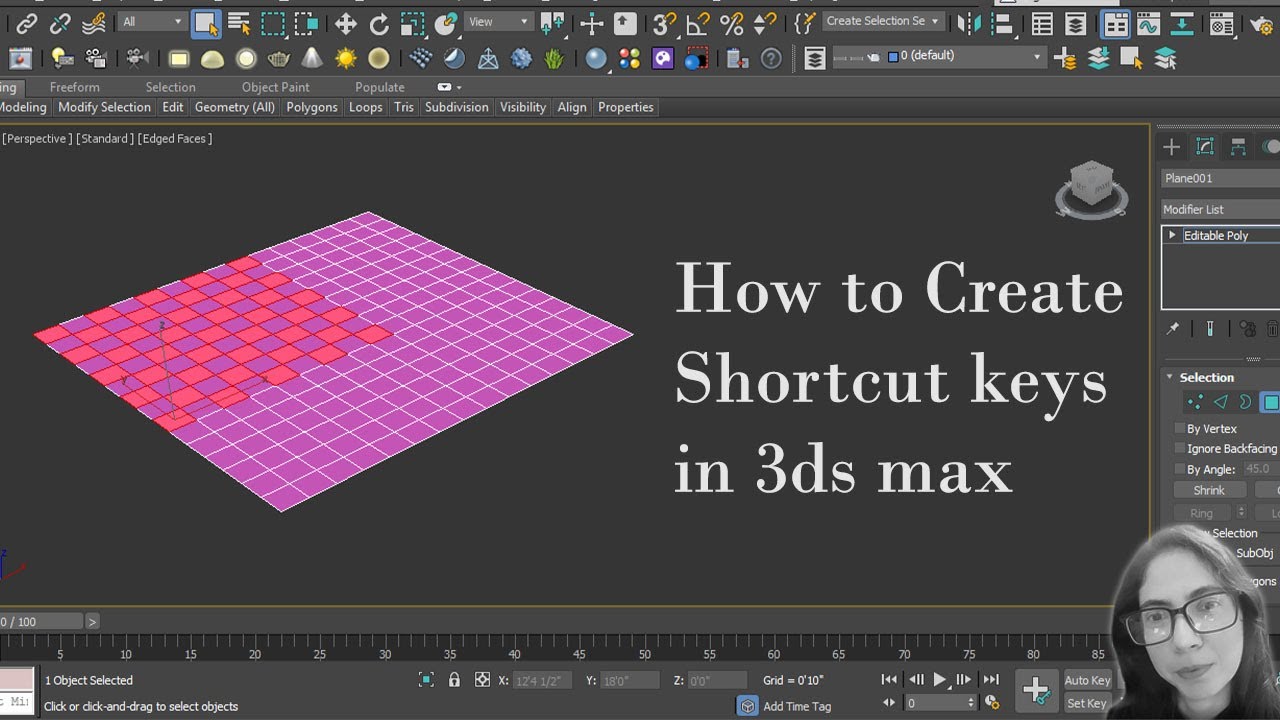The image size is (1280, 720).
Task: Toggle the Spinner Snap button
Action: [765, 23]
